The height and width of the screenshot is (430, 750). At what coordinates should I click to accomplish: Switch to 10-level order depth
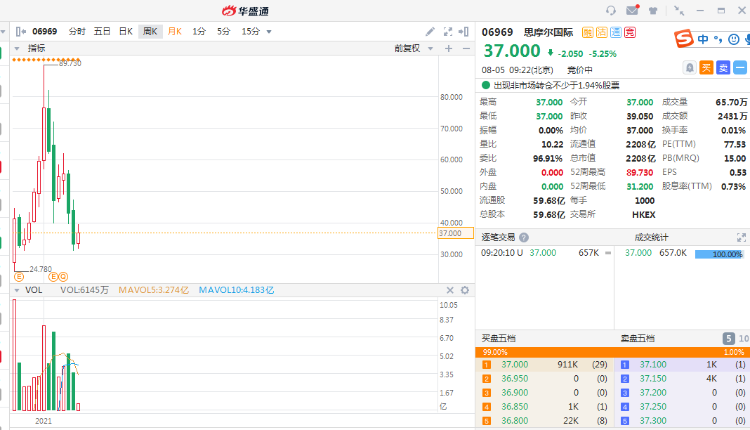point(741,339)
